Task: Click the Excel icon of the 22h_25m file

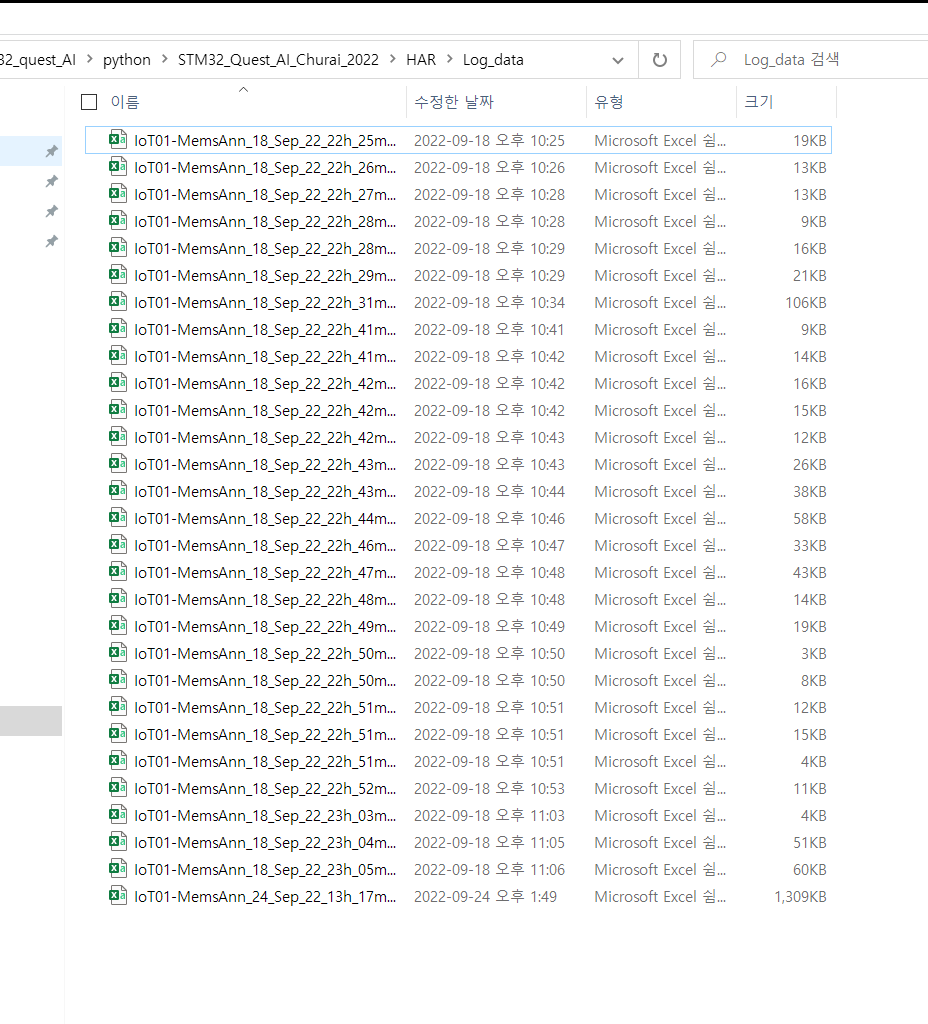Action: [x=118, y=140]
